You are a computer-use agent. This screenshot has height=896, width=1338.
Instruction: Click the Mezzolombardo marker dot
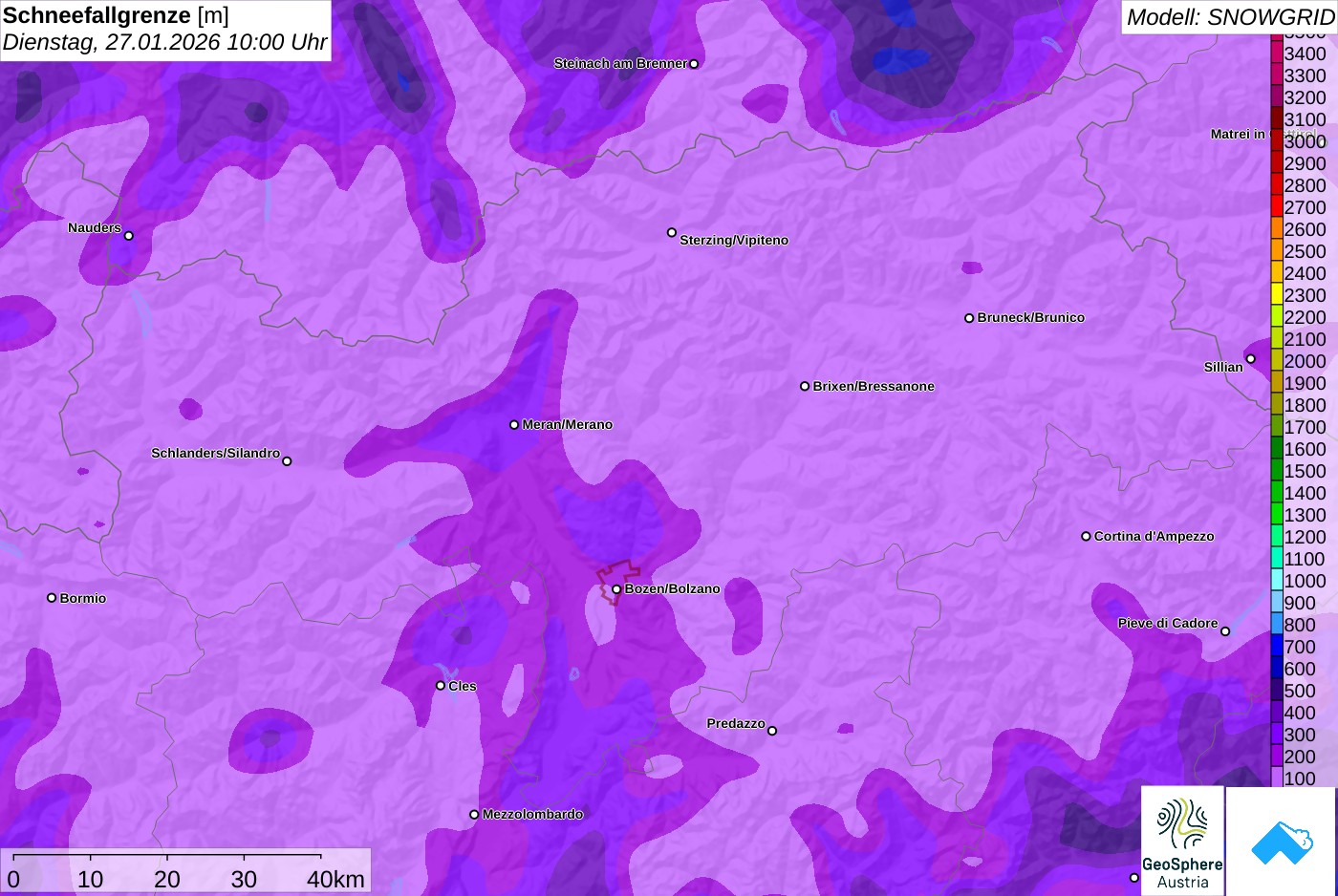coord(474,815)
